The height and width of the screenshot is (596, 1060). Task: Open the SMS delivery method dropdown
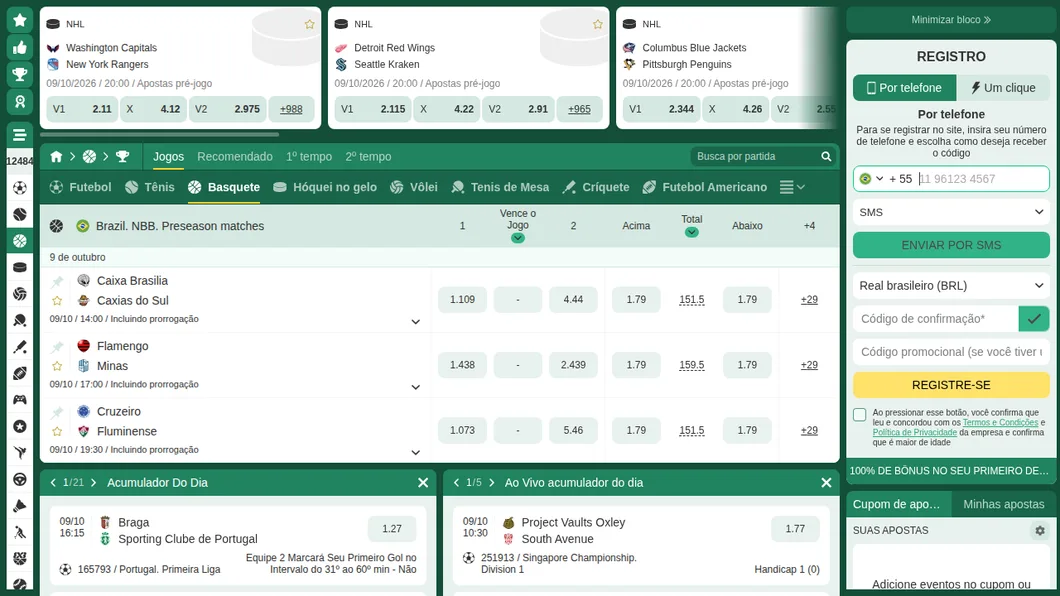pyautogui.click(x=951, y=212)
